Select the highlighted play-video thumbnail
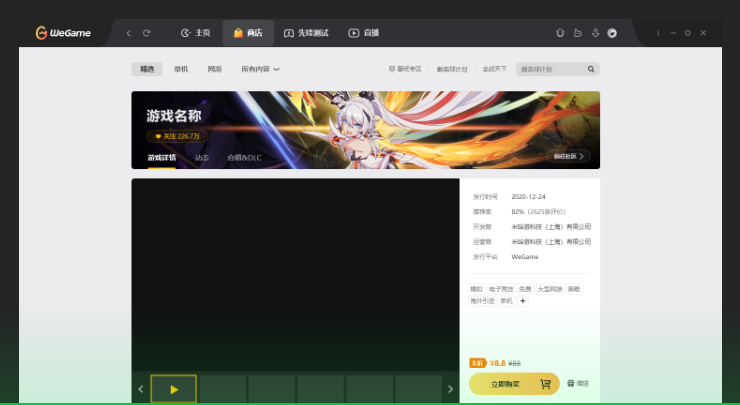This screenshot has height=405, width=740. (174, 389)
